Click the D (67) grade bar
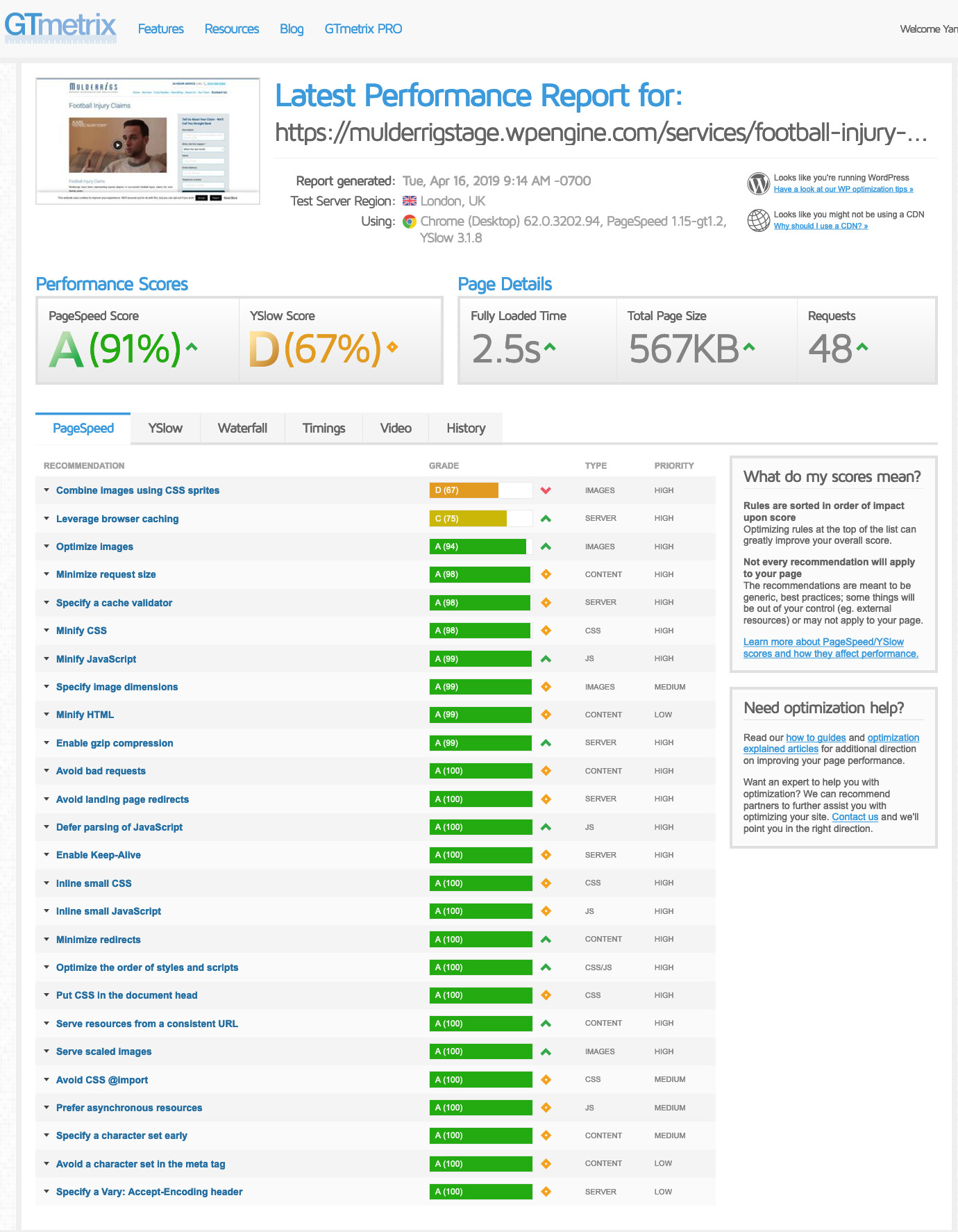 click(x=481, y=490)
